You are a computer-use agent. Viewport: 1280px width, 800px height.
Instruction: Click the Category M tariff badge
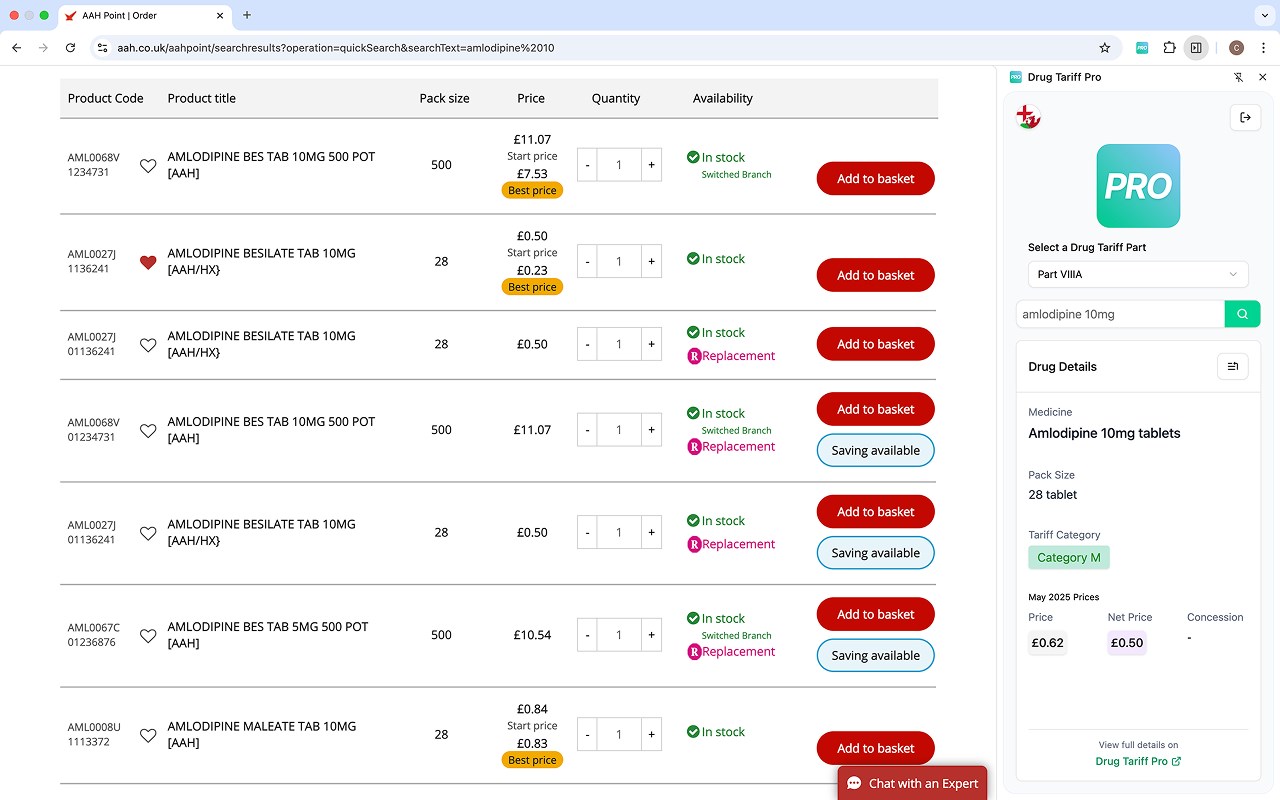click(1069, 557)
